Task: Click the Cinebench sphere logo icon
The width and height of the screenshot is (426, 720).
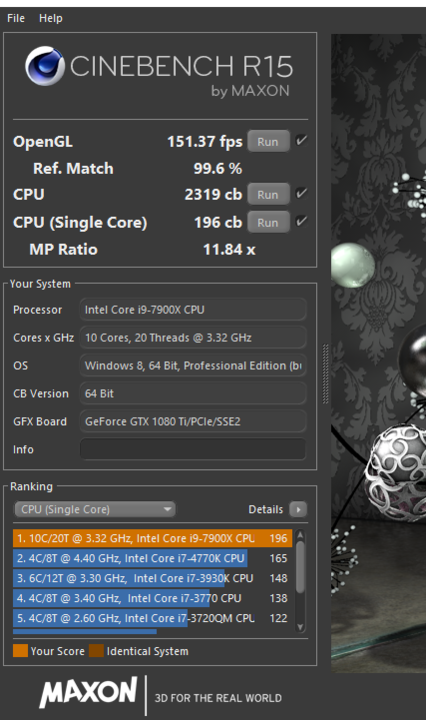Action: pos(45,66)
